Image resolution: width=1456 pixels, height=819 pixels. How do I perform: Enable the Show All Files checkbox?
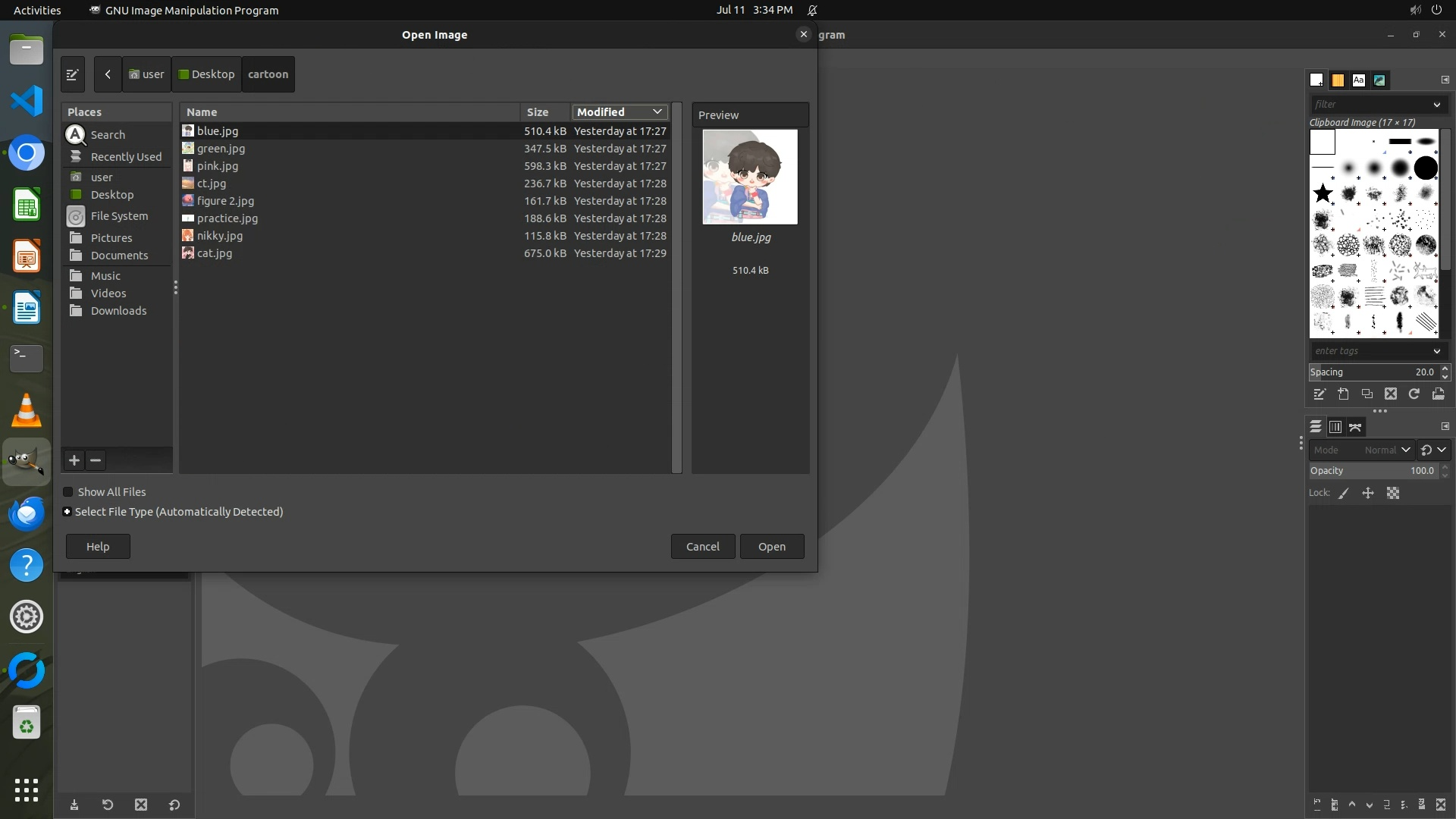point(68,492)
